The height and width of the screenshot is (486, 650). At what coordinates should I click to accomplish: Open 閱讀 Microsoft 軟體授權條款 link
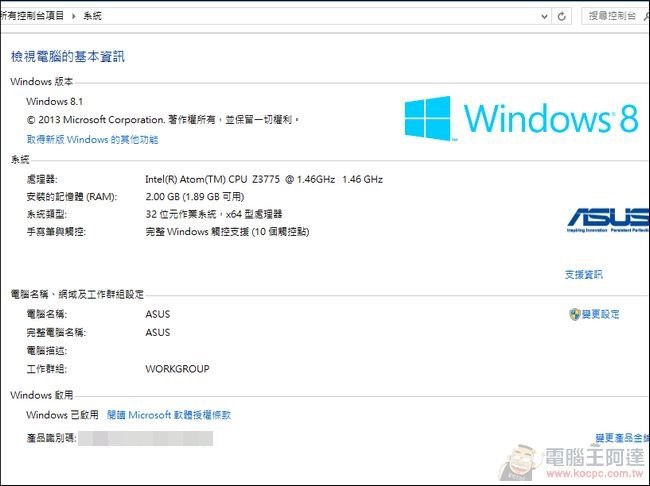[169, 415]
